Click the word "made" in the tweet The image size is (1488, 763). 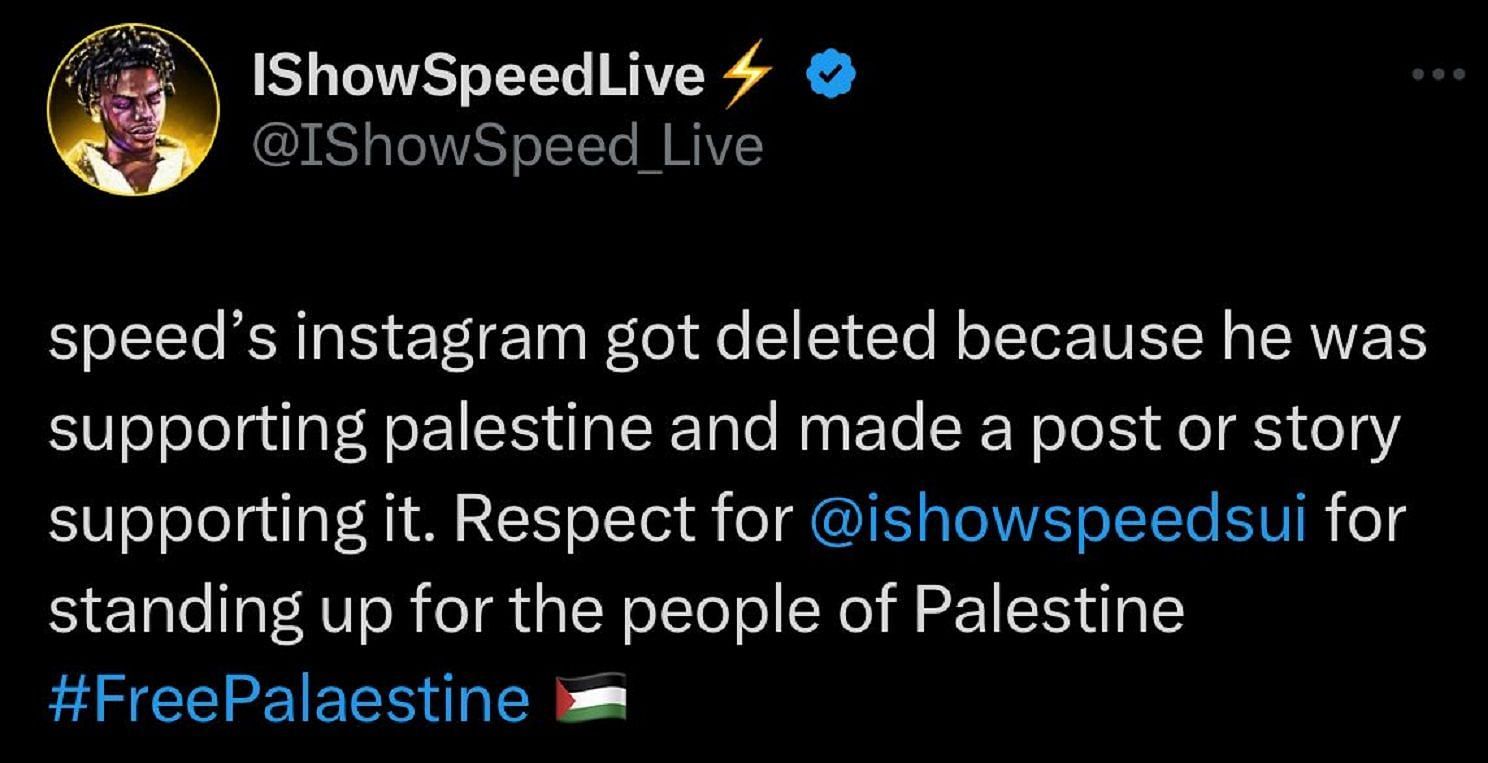[x=869, y=431]
